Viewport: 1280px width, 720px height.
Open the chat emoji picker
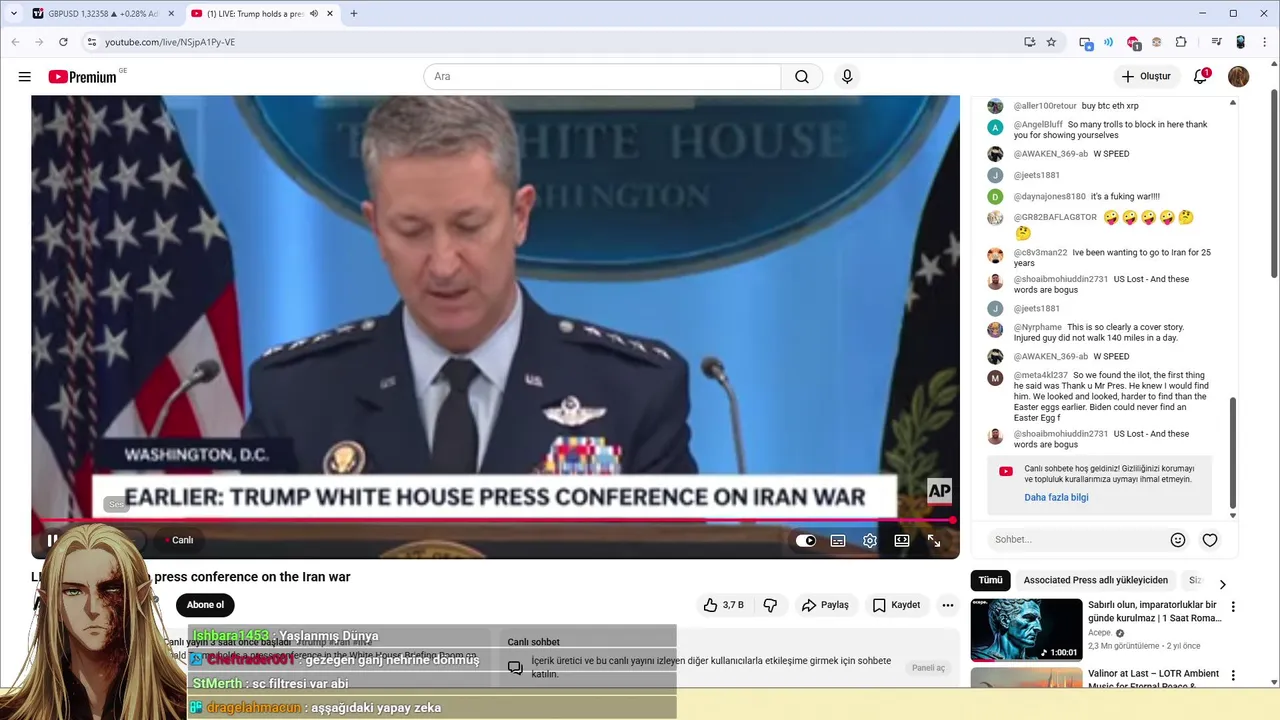[x=1178, y=540]
